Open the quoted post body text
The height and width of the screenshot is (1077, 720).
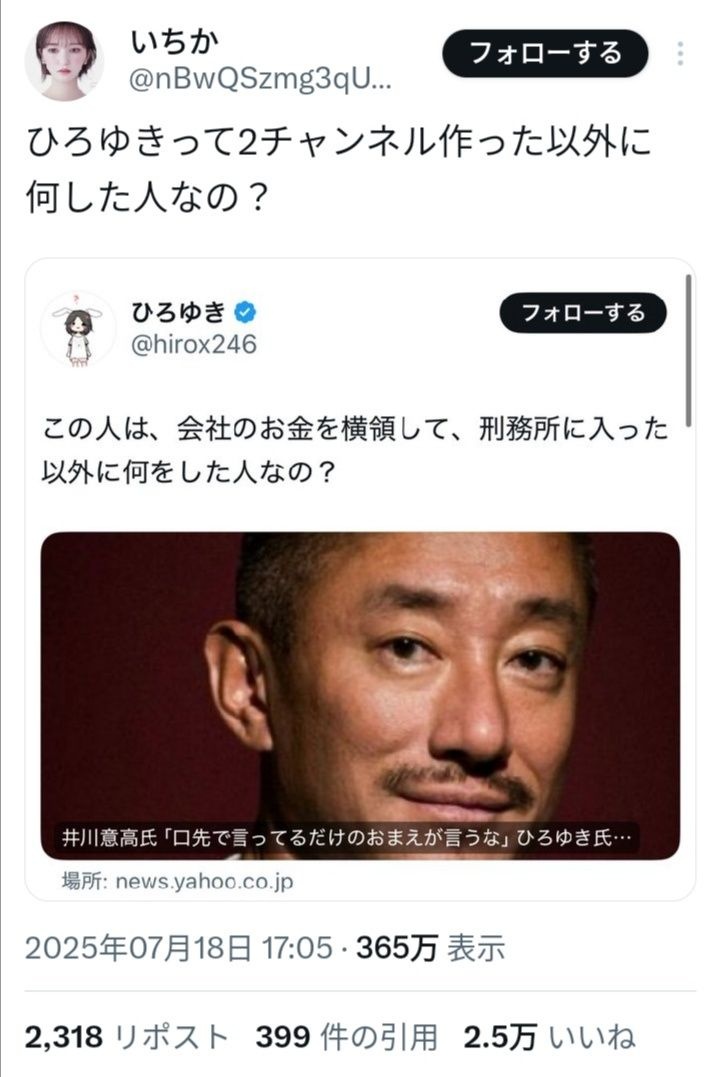click(x=355, y=451)
